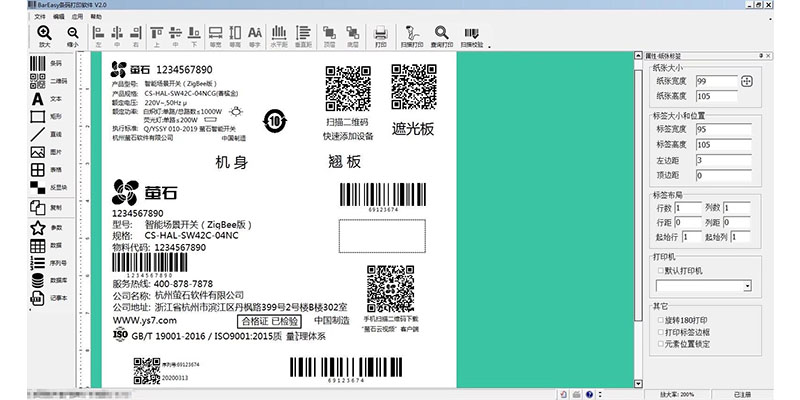Toggle 打印标签边框 checkbox
This screenshot has width=800, height=400.
661,332
